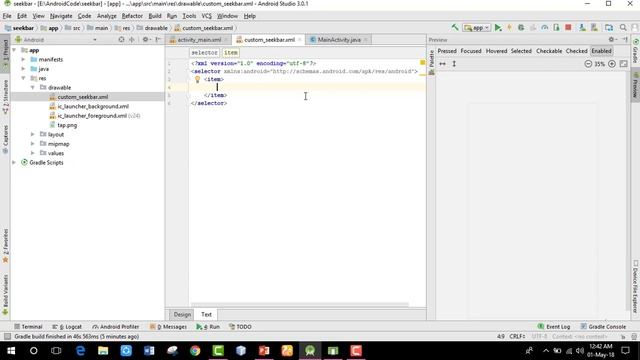Image resolution: width=640 pixels, height=360 pixels.
Task: Open the Gradle Console
Action: pos(603,327)
